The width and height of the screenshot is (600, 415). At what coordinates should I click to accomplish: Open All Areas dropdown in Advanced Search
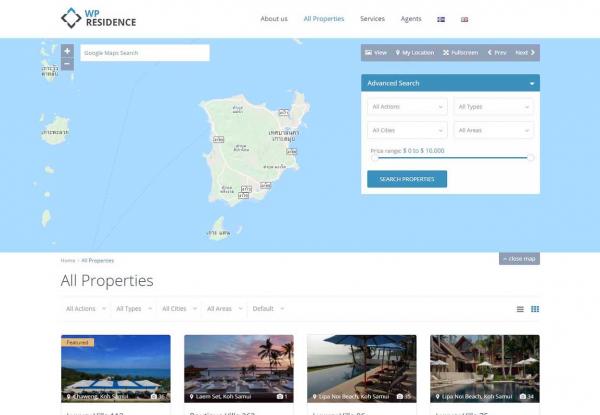click(x=494, y=130)
